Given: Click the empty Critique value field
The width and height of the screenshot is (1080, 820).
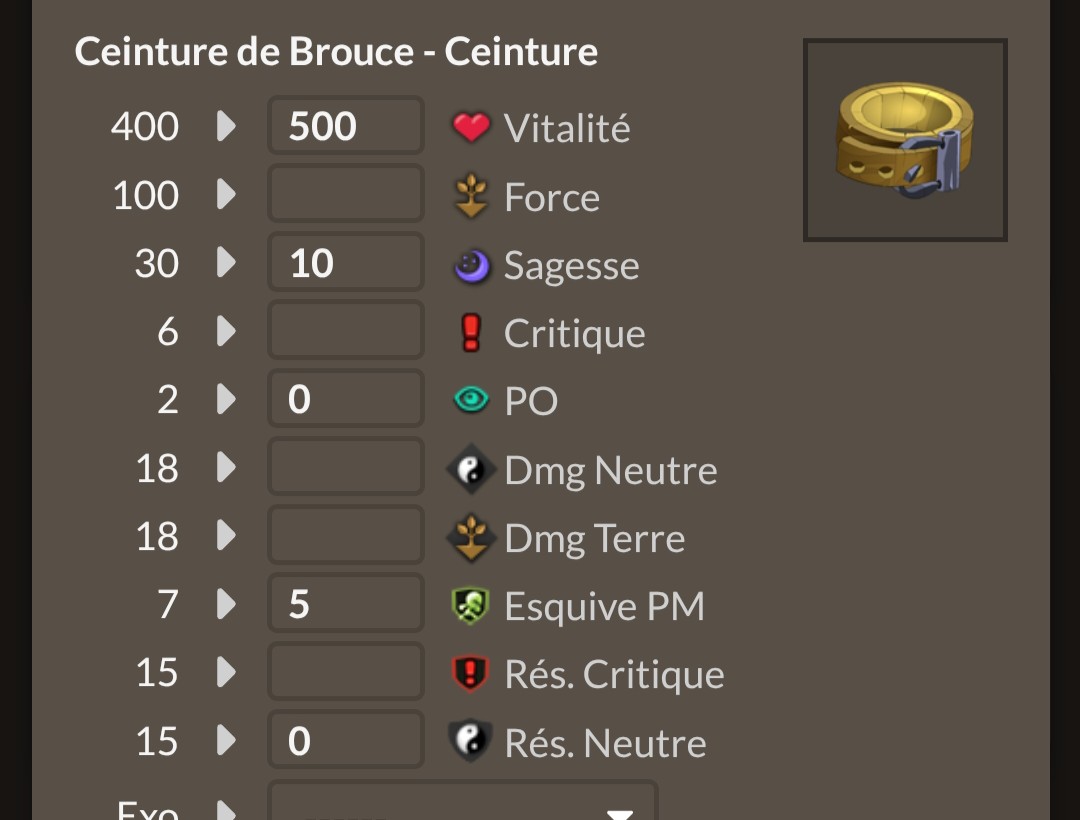Looking at the screenshot, I should (346, 330).
